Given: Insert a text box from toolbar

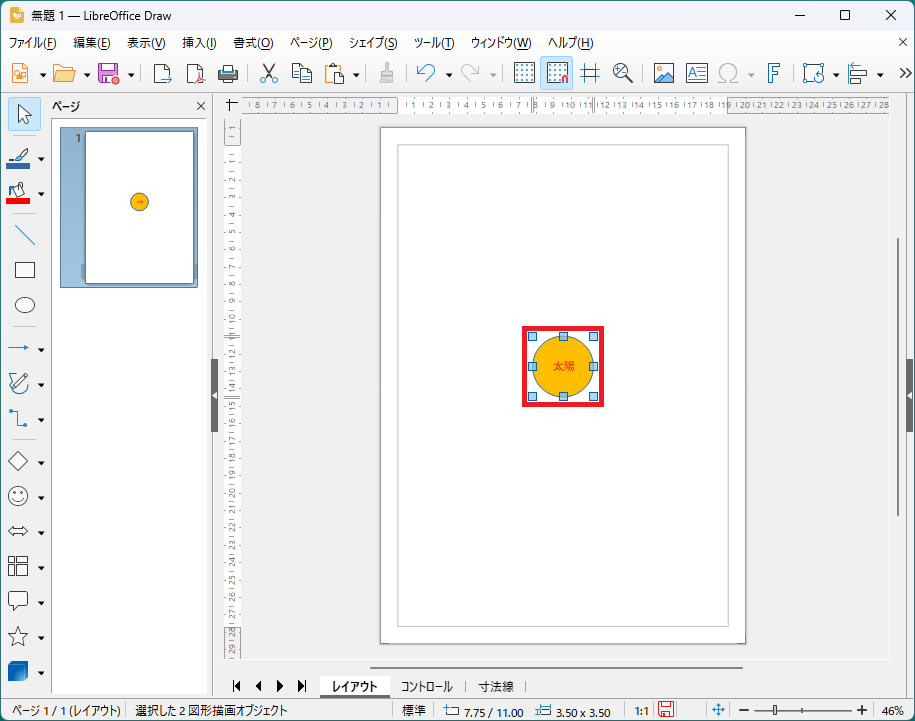Looking at the screenshot, I should (696, 73).
